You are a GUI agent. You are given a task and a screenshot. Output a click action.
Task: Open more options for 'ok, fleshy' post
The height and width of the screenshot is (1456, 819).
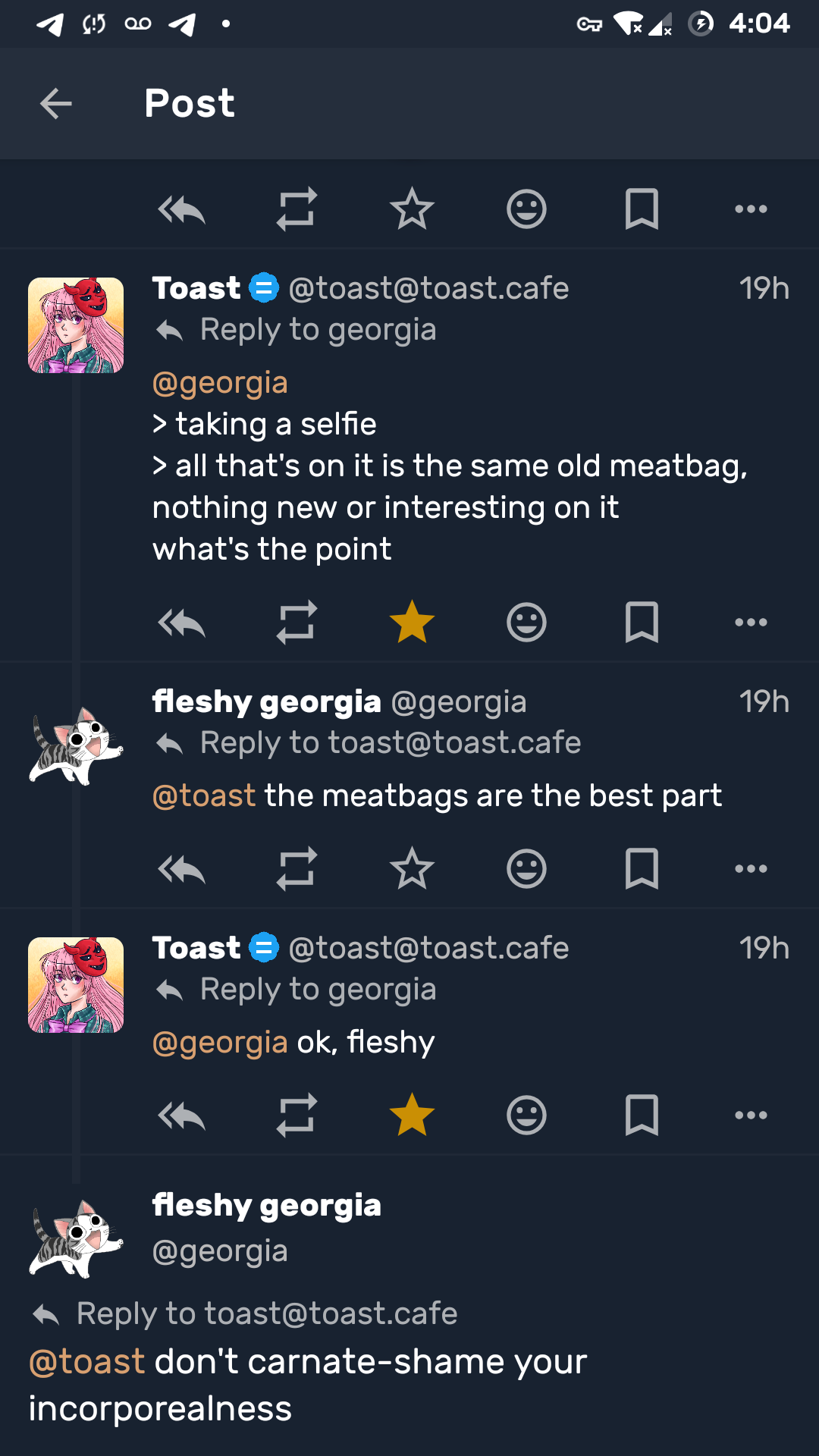click(751, 1116)
